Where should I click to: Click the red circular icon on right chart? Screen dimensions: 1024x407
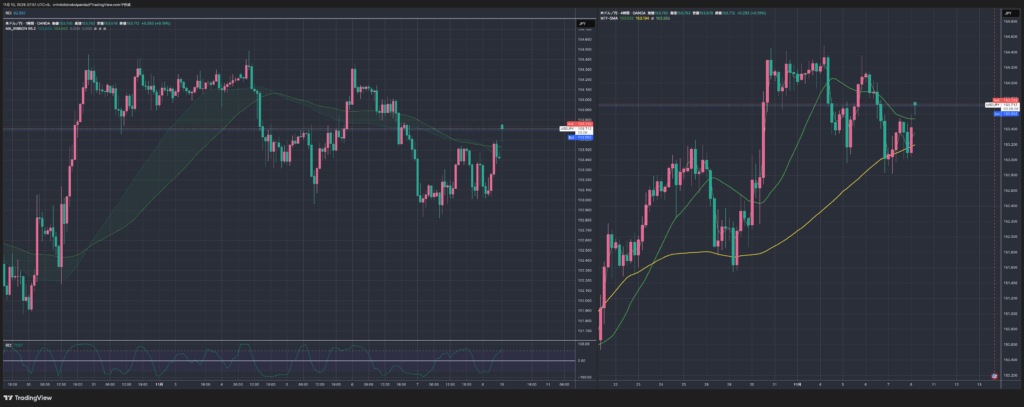993,375
